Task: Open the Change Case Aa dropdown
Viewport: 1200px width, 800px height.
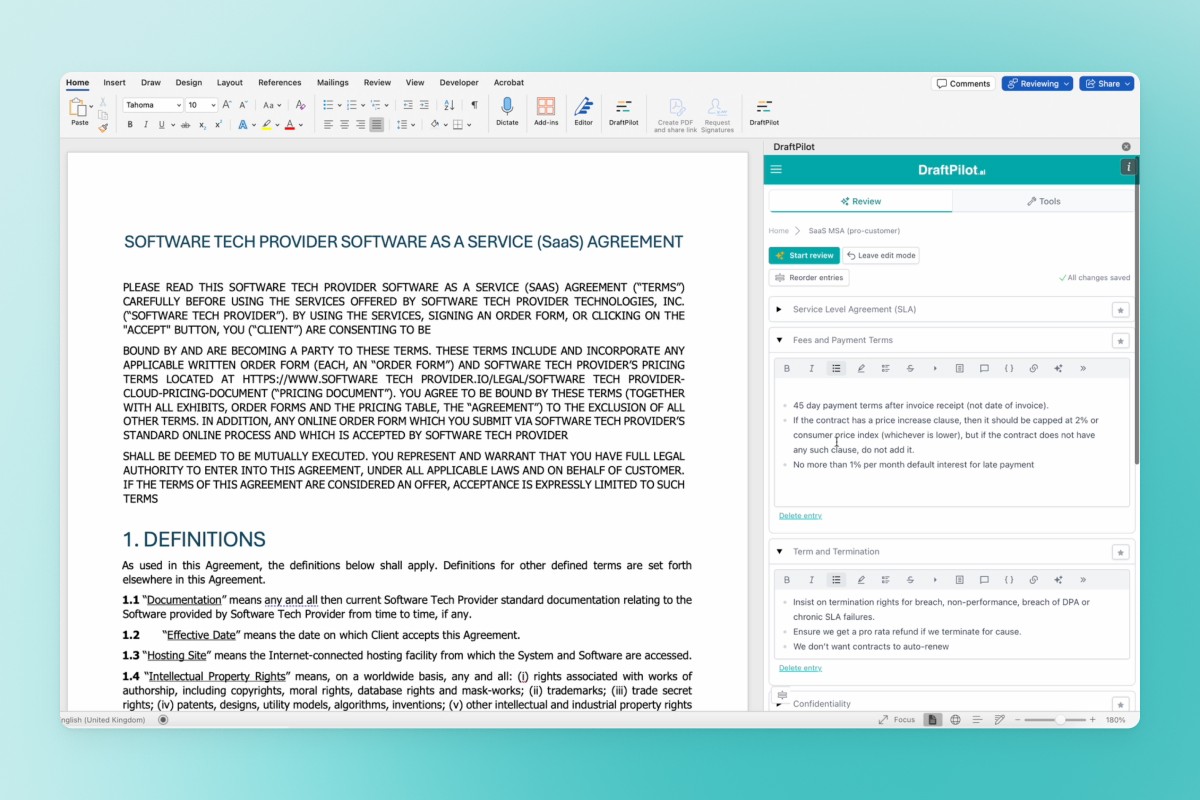Action: point(273,105)
